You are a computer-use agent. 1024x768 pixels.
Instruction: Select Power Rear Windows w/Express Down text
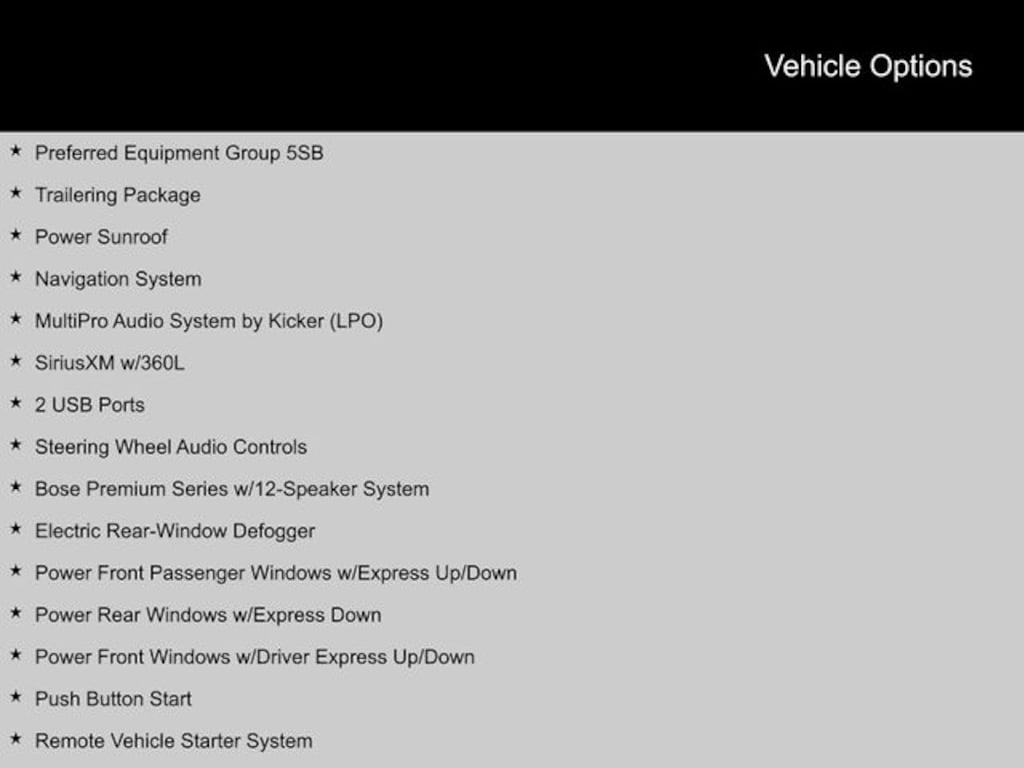pyautogui.click(x=208, y=615)
